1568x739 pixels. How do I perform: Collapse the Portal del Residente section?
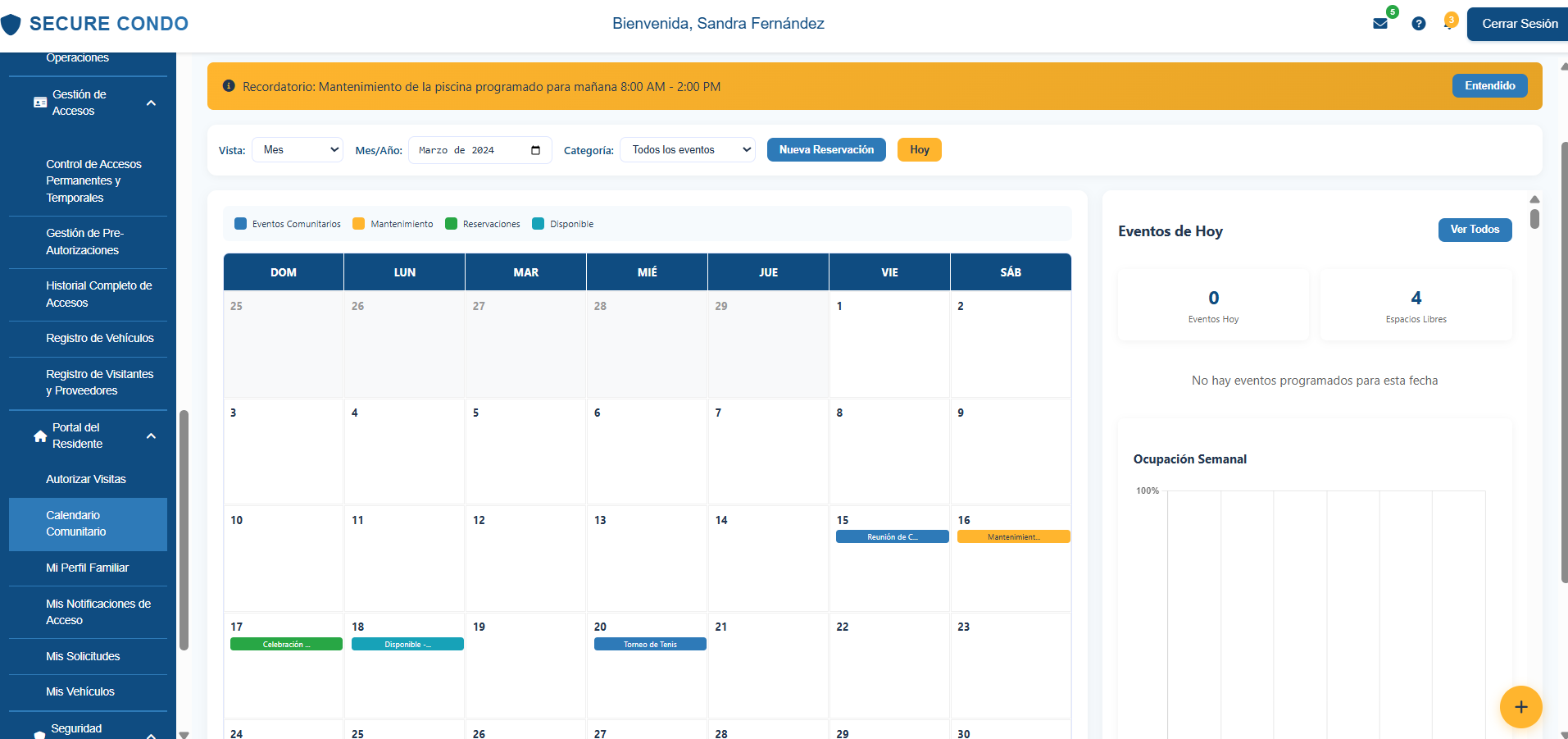[x=151, y=436]
